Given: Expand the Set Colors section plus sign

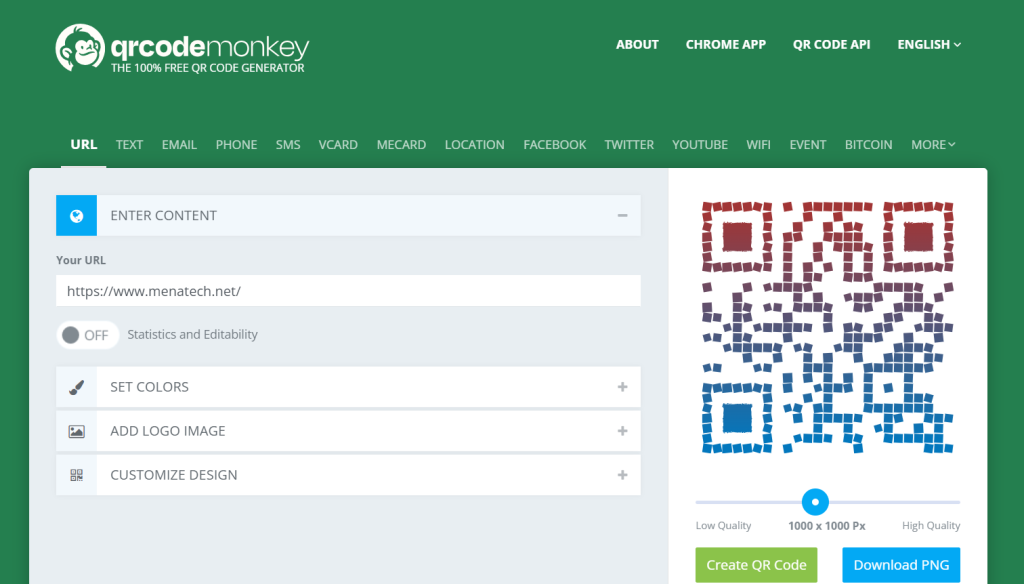Looking at the screenshot, I should pos(622,387).
